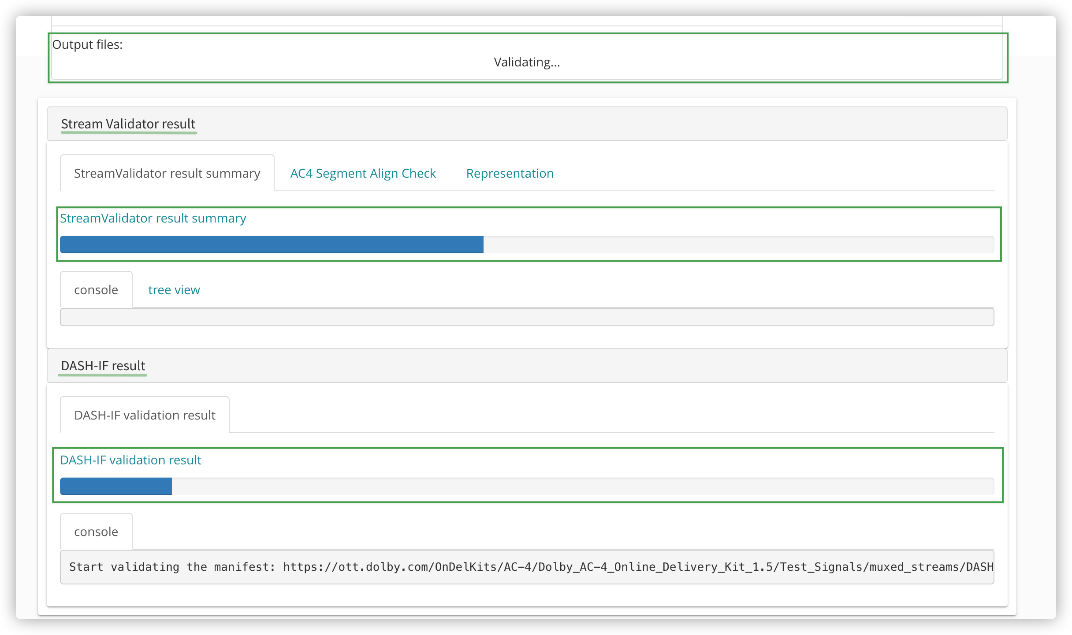Click the filled part of DASH-IF progress bar
This screenshot has width=1072, height=635.
click(x=116, y=487)
